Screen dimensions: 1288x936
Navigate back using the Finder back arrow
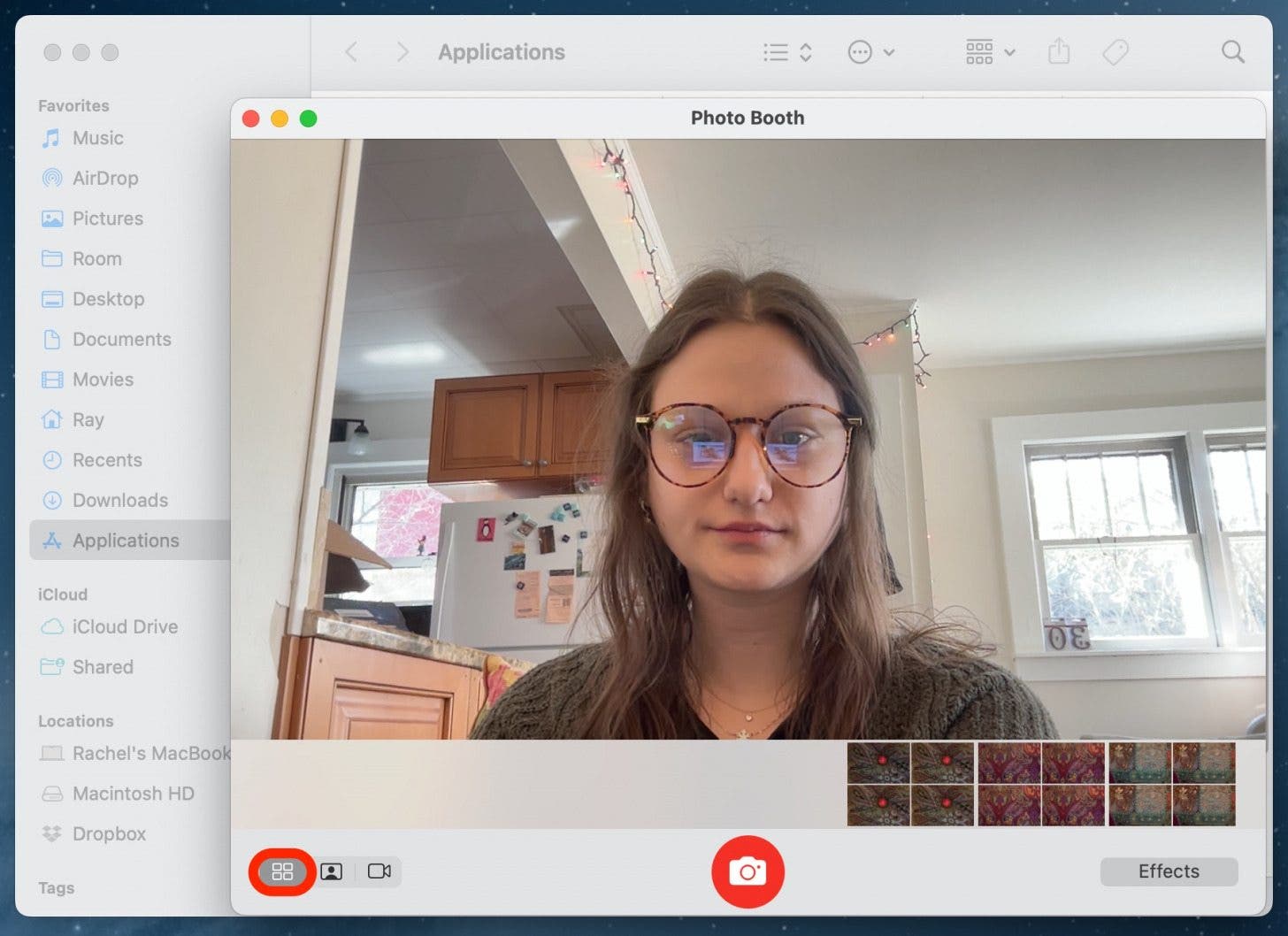[351, 51]
